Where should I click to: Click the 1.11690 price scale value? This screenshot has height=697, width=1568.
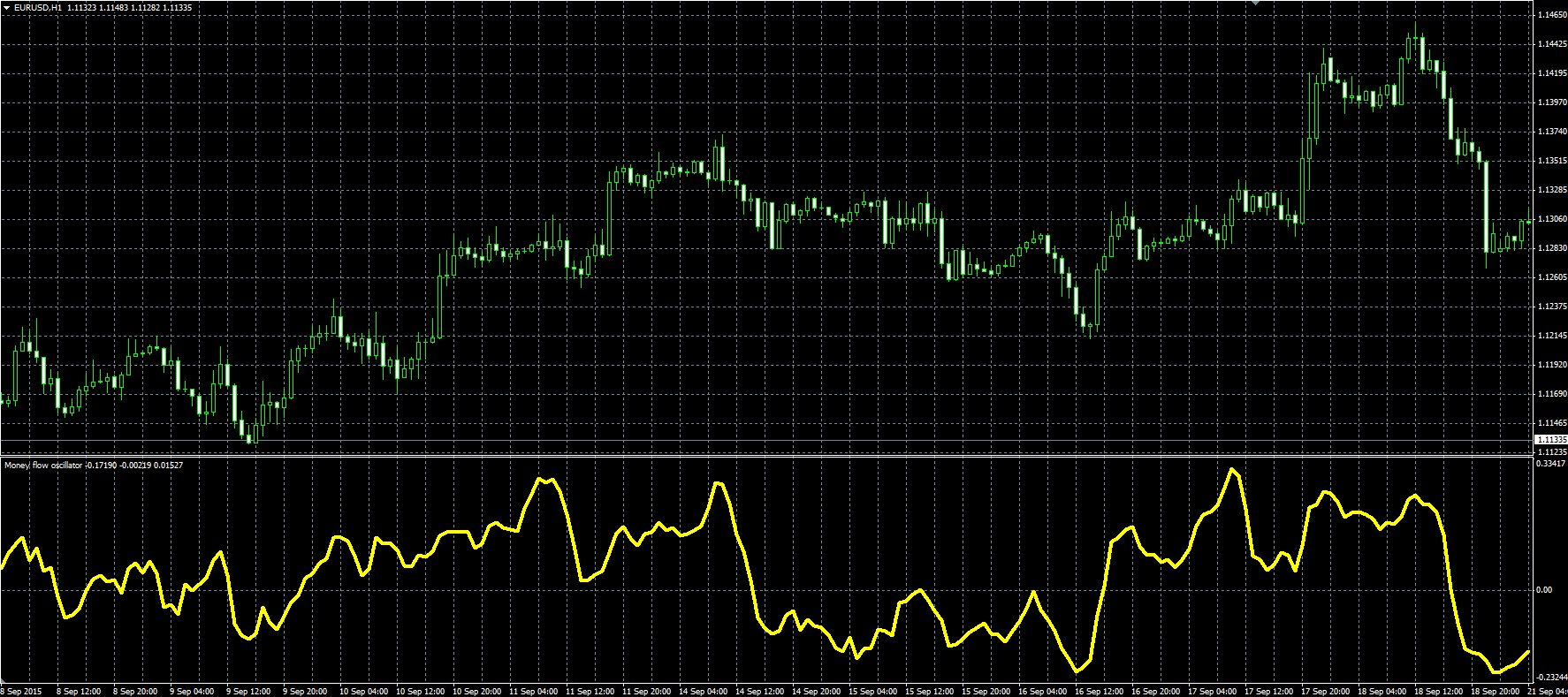[x=1553, y=394]
